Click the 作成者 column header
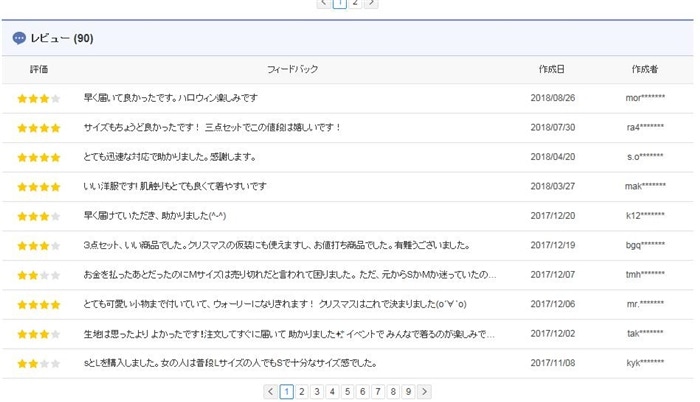Screen dimensions: 700x402 645,69
